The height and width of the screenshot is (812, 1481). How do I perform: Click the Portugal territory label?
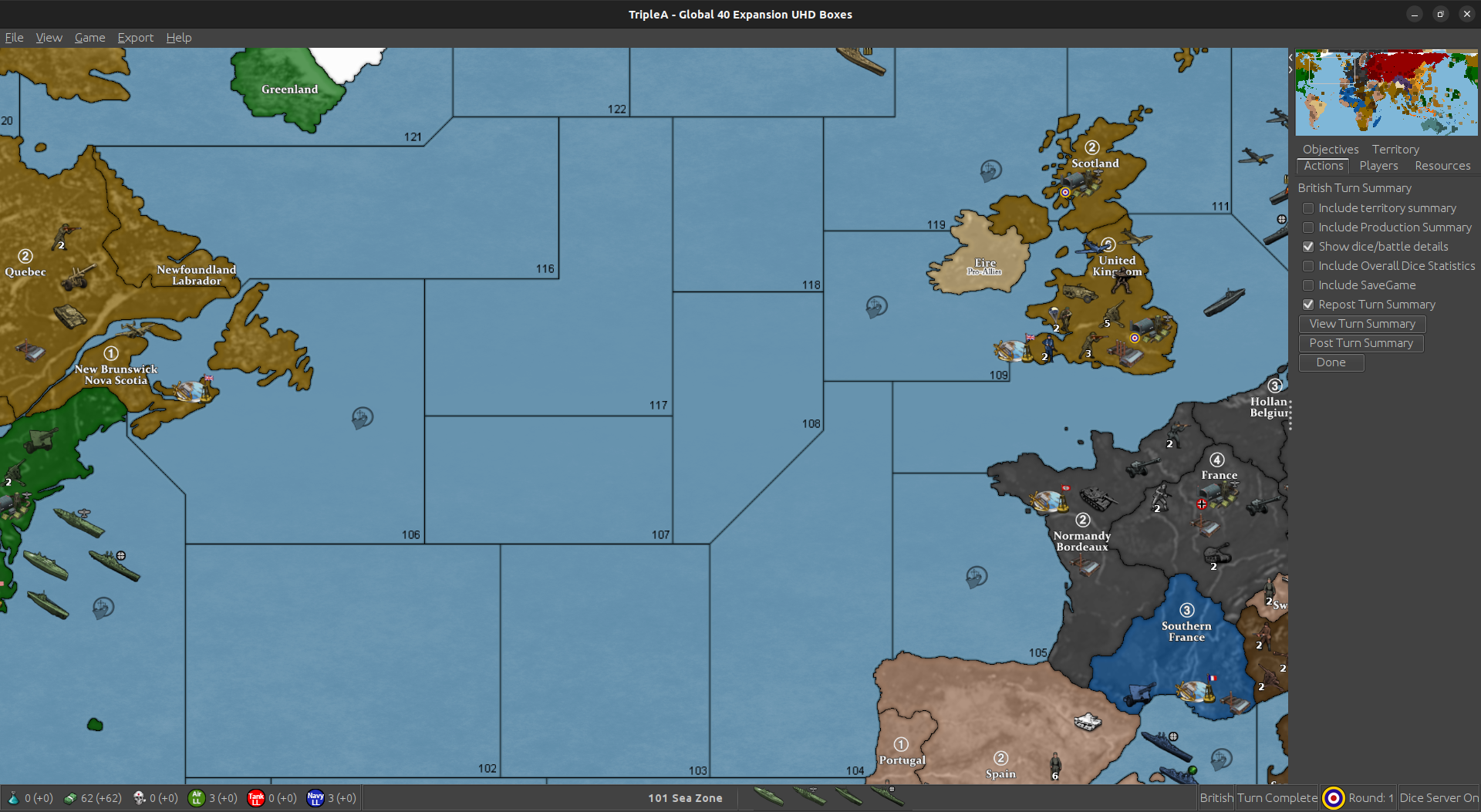click(x=902, y=760)
